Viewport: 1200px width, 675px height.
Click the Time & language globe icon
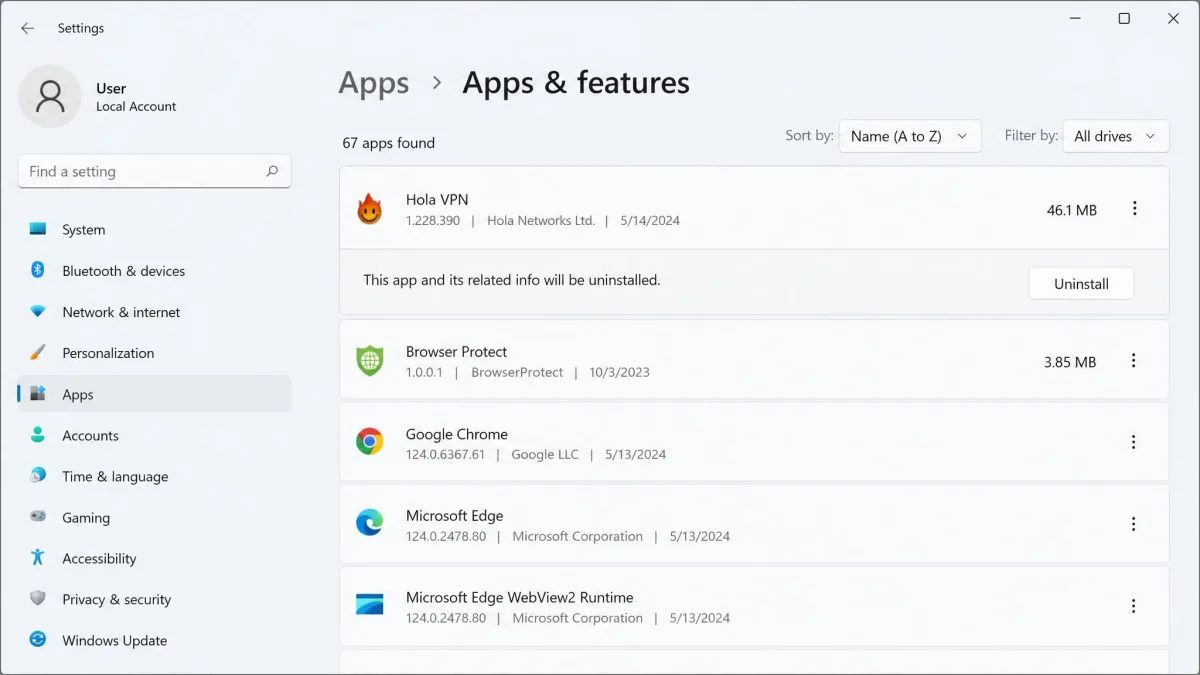click(38, 475)
